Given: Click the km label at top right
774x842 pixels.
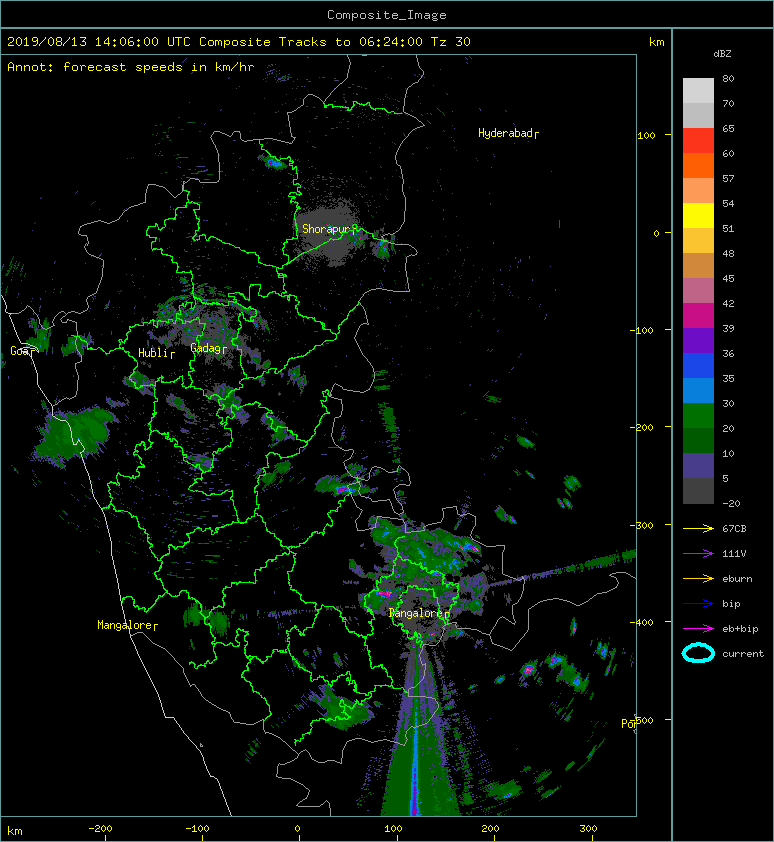Looking at the screenshot, I should (657, 42).
